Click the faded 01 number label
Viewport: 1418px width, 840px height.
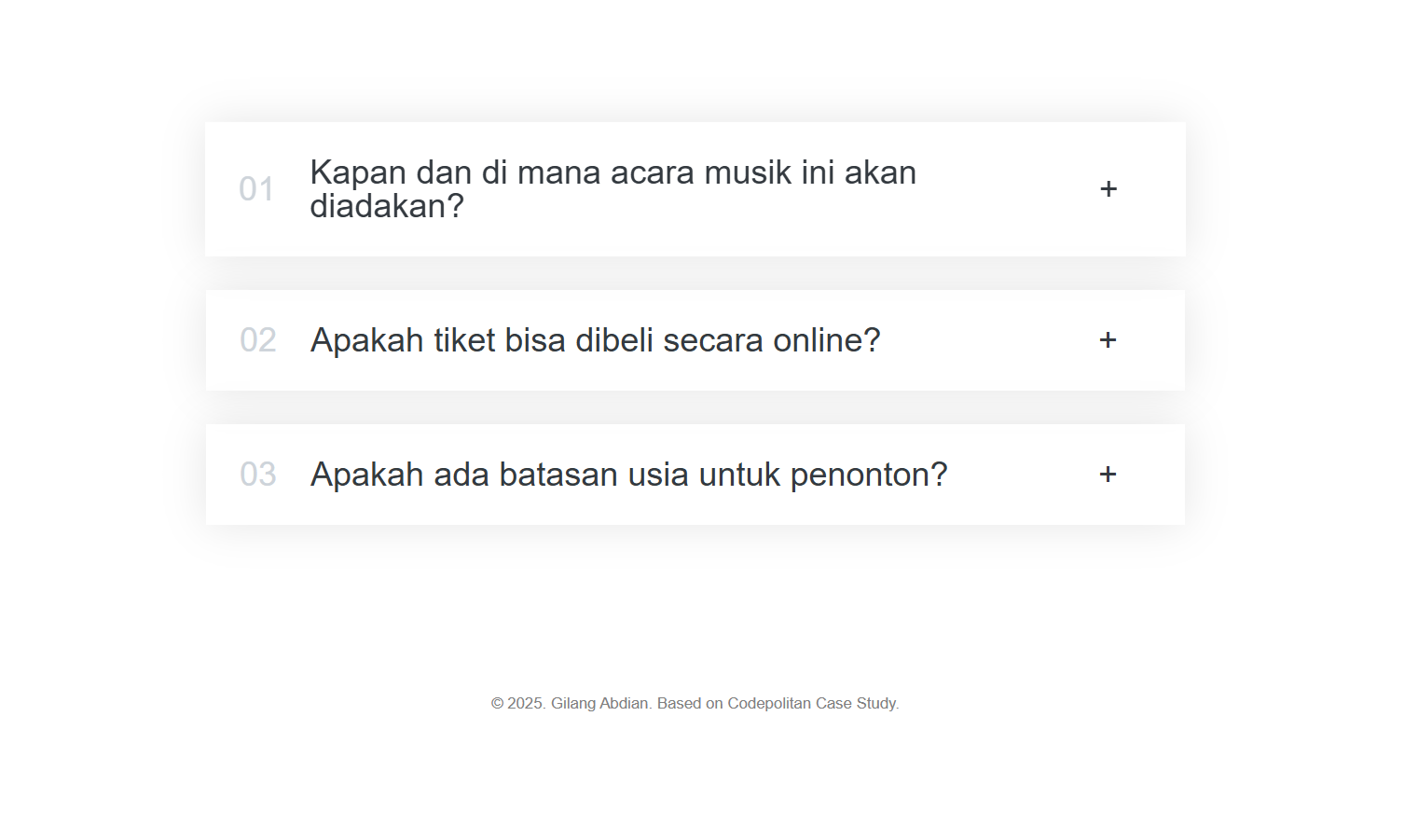256,189
